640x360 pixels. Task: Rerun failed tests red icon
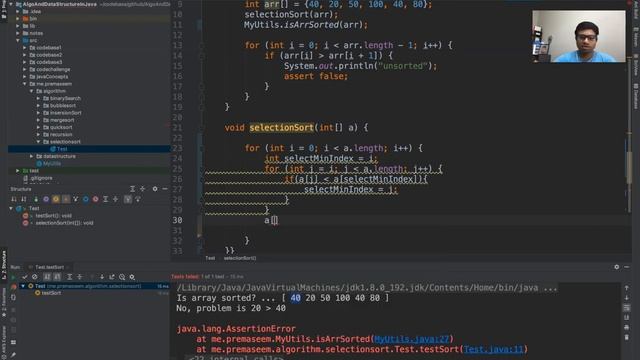point(13,287)
